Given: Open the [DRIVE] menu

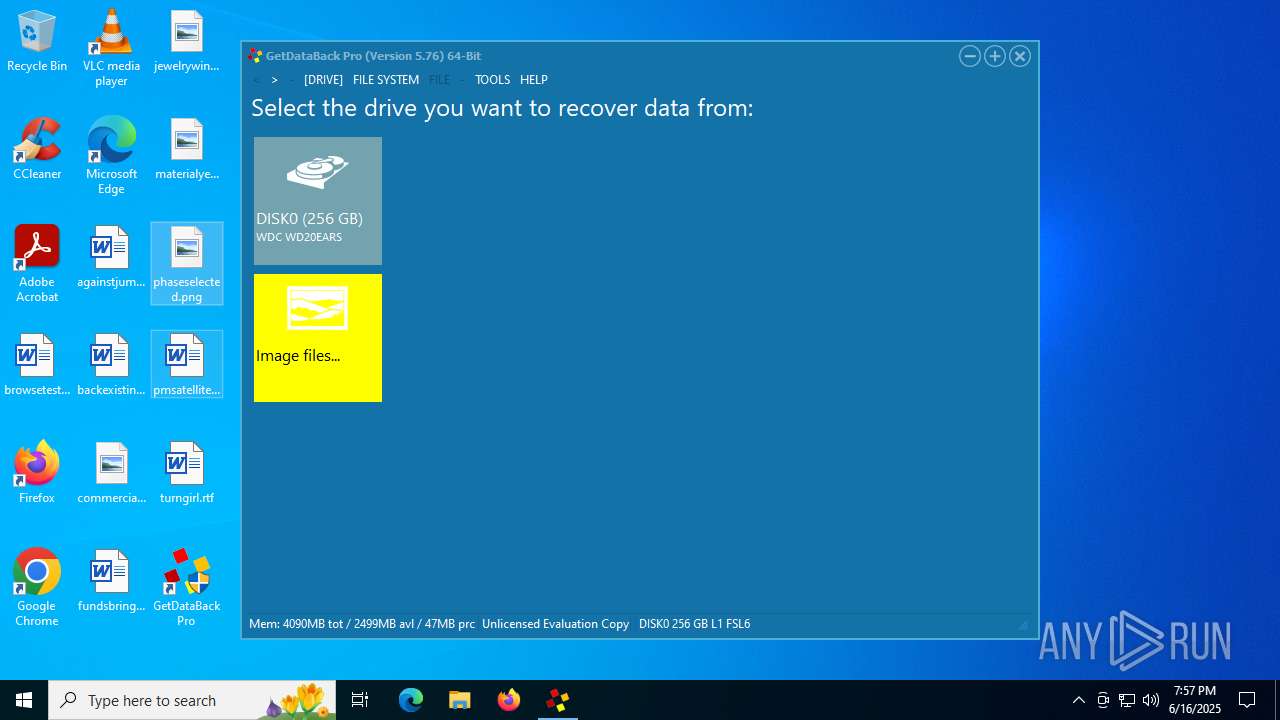Looking at the screenshot, I should [323, 80].
